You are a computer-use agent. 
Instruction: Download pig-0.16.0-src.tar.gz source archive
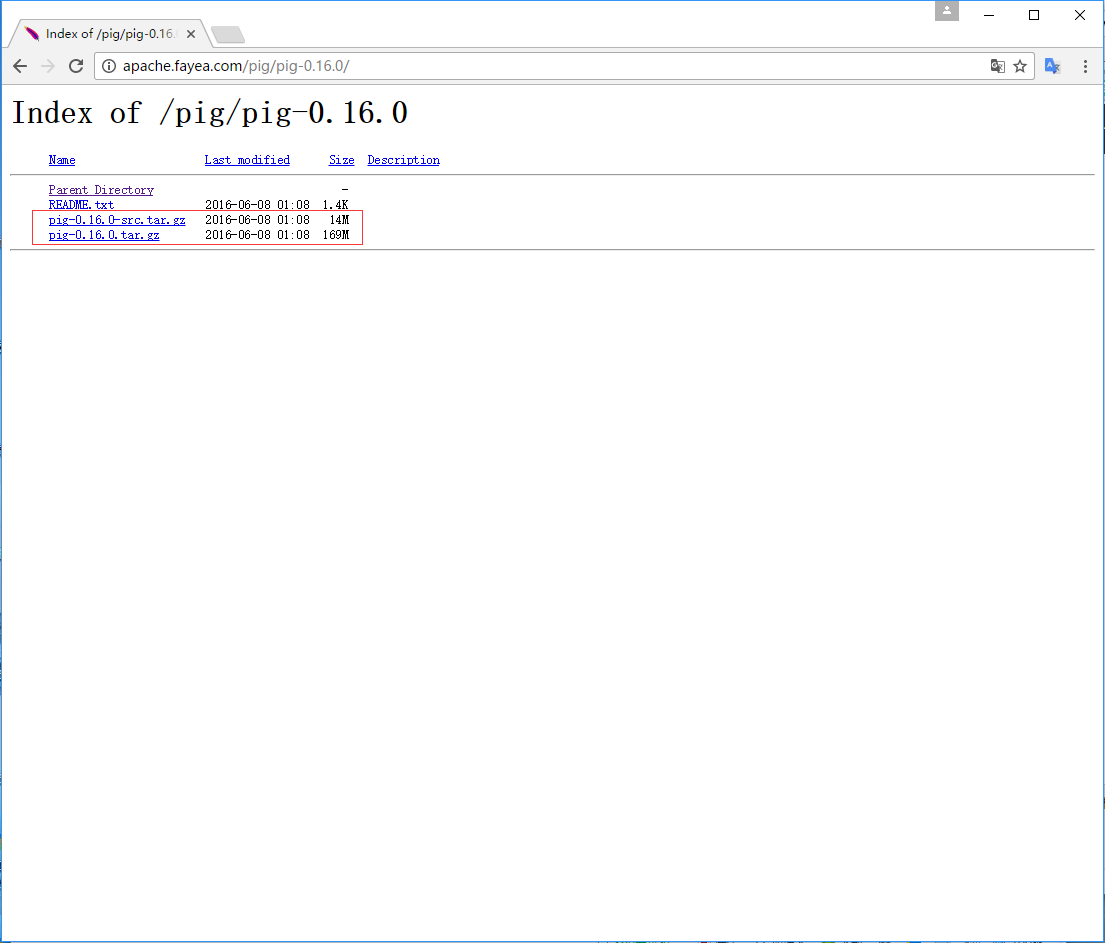(117, 220)
